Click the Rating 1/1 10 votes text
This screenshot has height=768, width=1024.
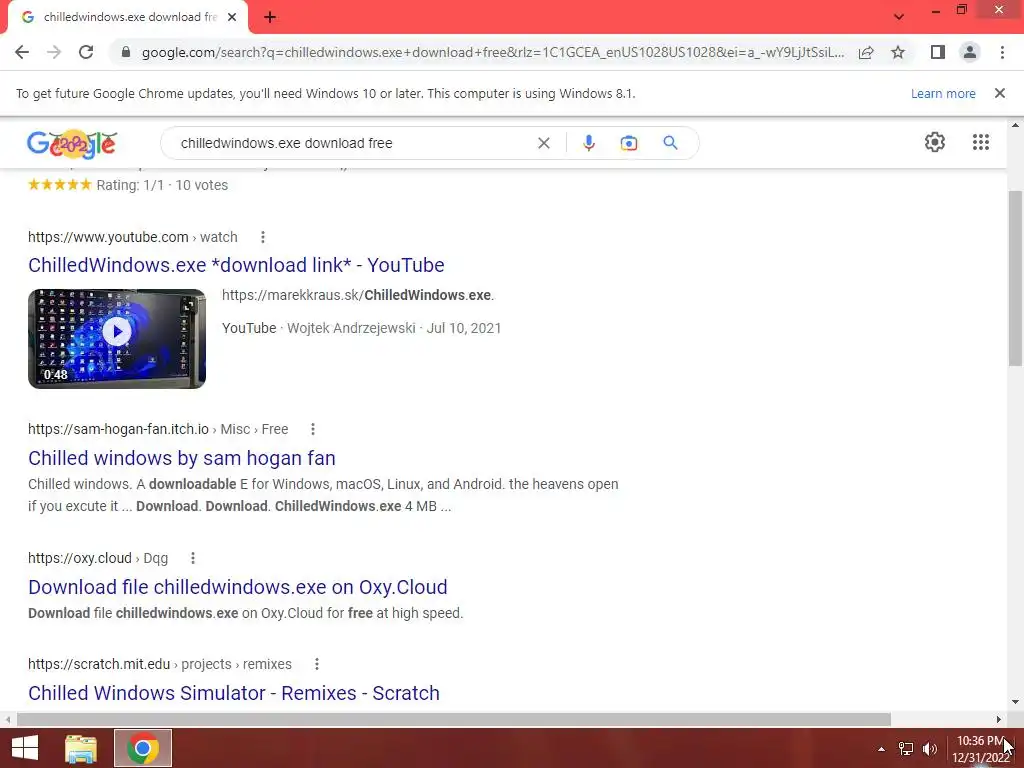click(162, 185)
